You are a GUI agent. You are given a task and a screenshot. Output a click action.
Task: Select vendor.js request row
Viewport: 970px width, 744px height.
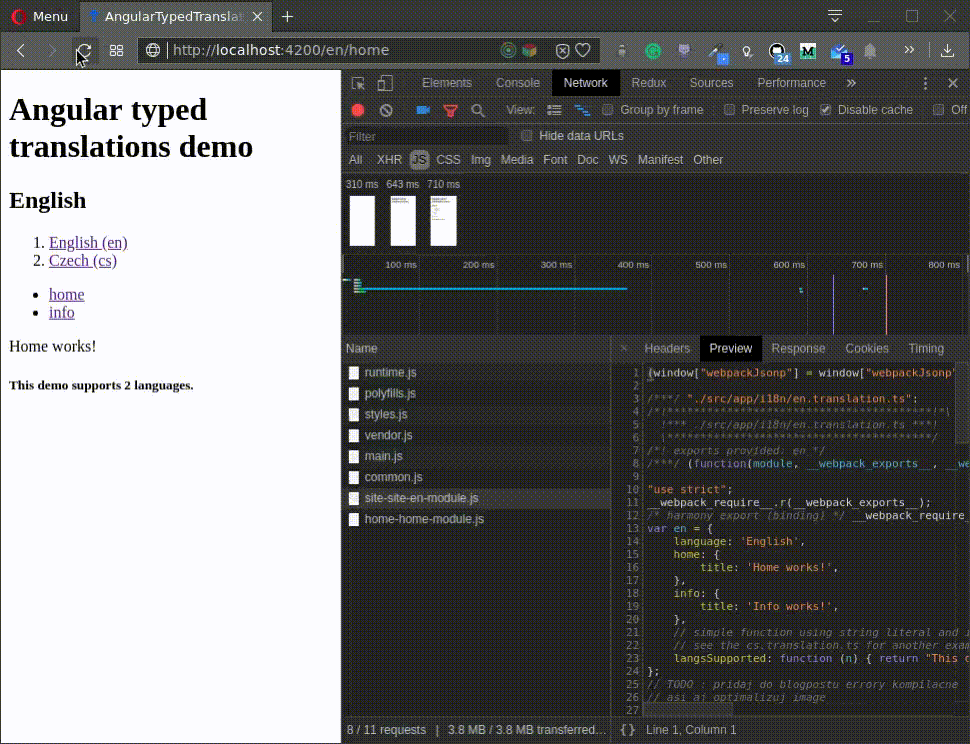click(476, 435)
